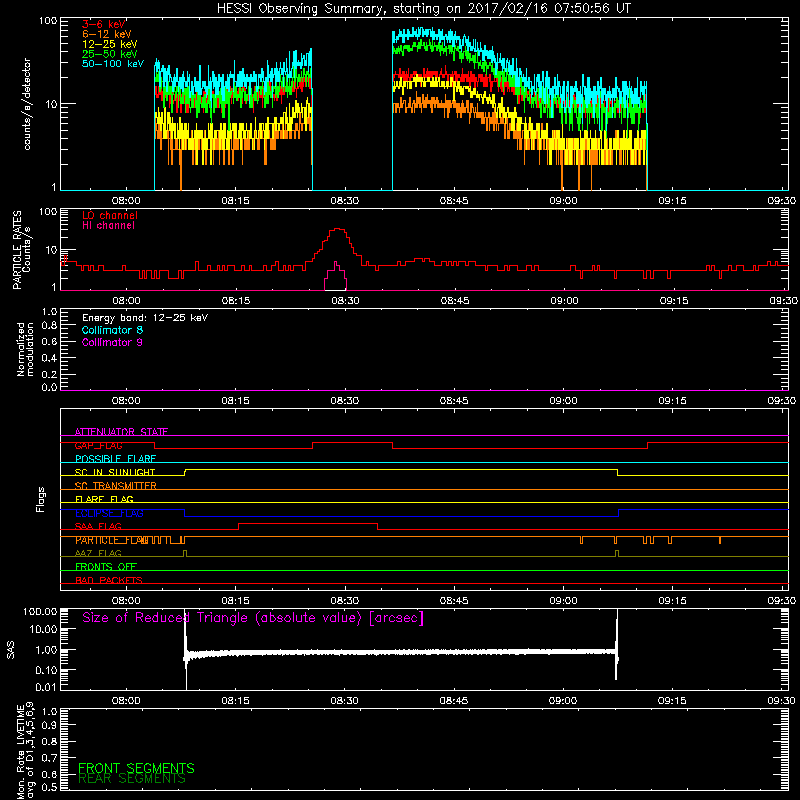
Task: Click the FLARE_FLAG label
Action: [x=104, y=499]
